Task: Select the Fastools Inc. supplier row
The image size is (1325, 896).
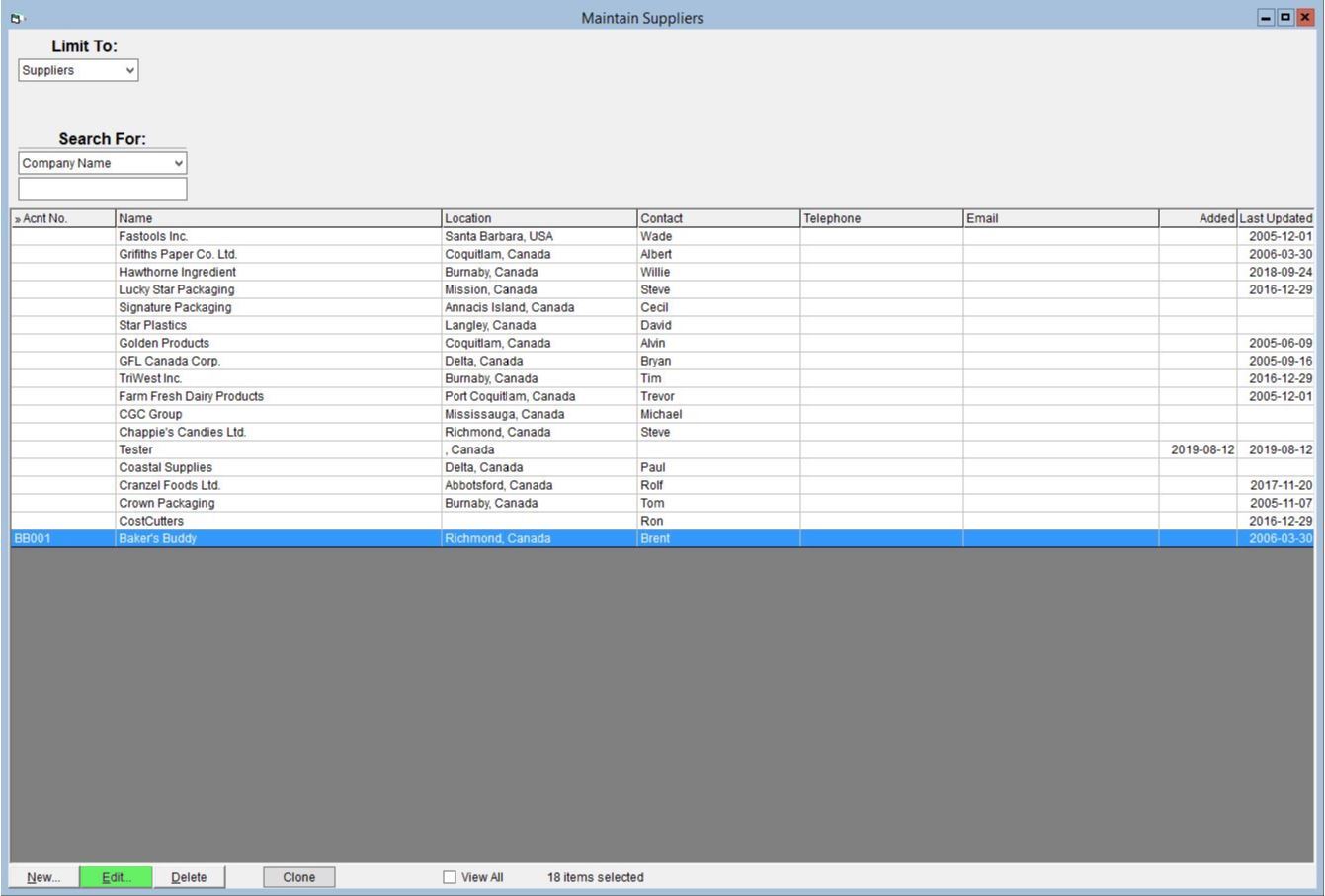Action: pos(662,236)
